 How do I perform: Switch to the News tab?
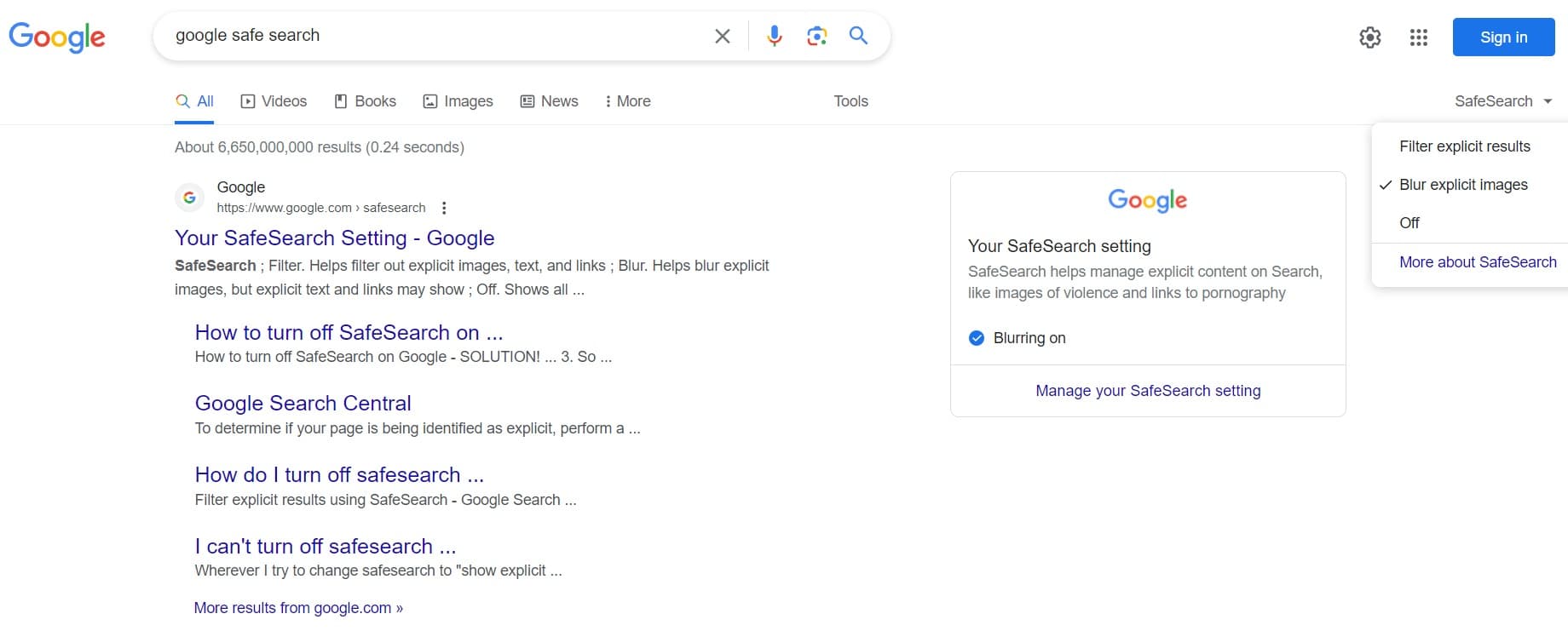pos(550,101)
